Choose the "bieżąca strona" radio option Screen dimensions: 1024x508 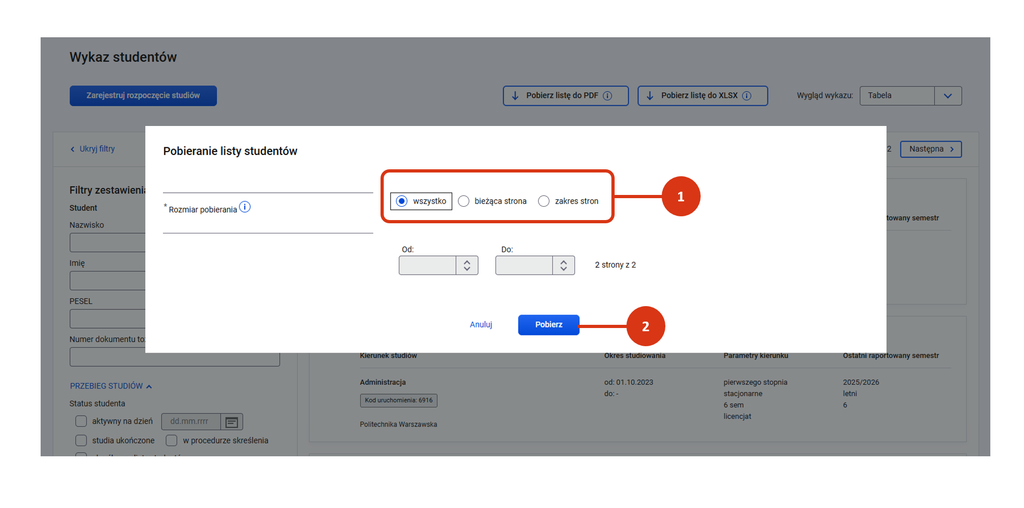pyautogui.click(x=463, y=201)
